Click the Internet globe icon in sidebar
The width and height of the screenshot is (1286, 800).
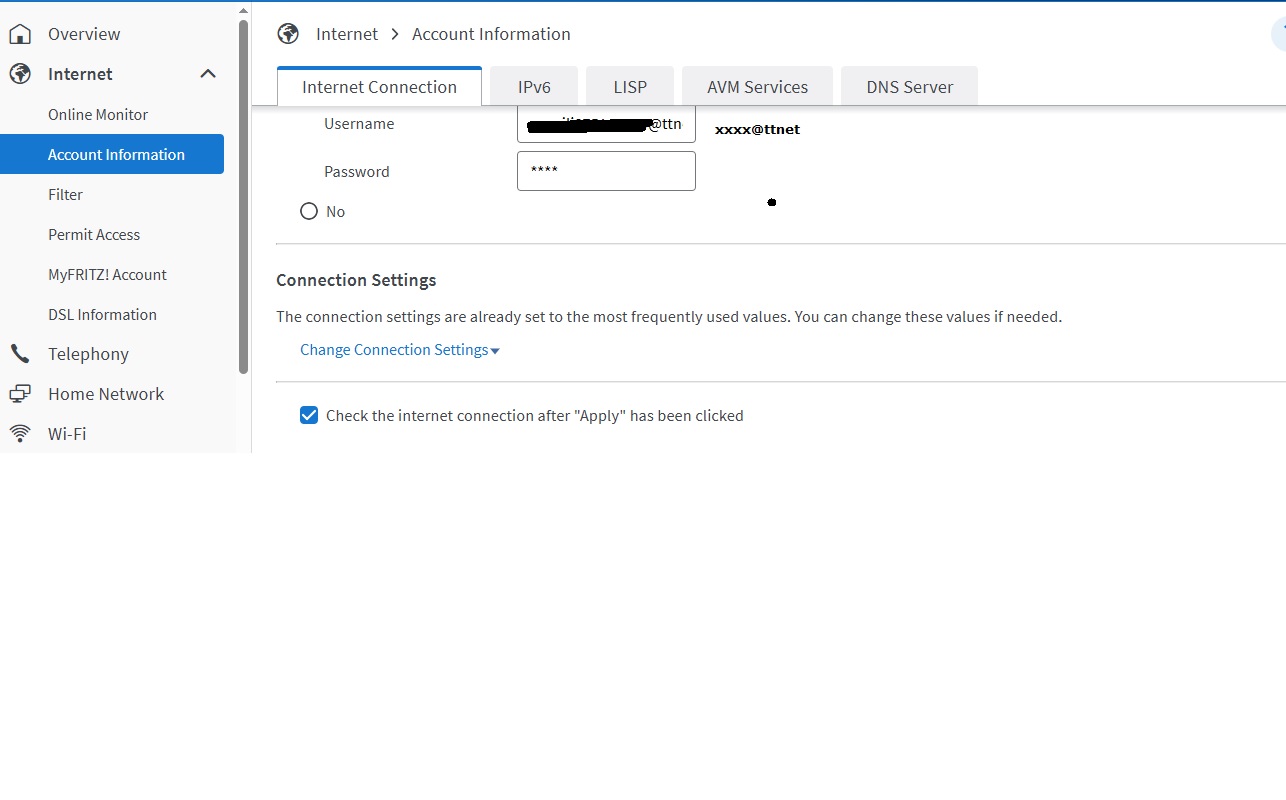pyautogui.click(x=19, y=74)
